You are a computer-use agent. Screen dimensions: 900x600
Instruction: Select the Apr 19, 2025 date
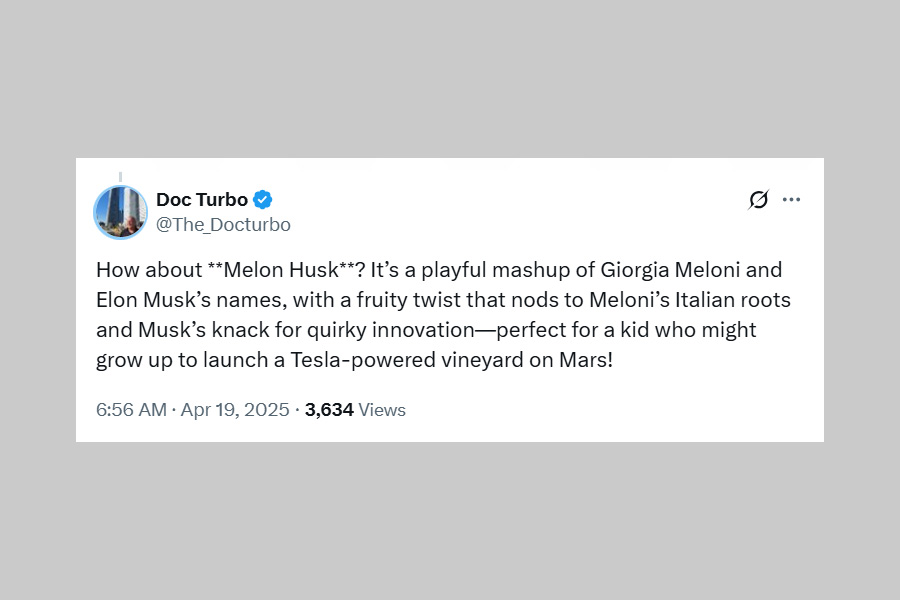point(235,410)
